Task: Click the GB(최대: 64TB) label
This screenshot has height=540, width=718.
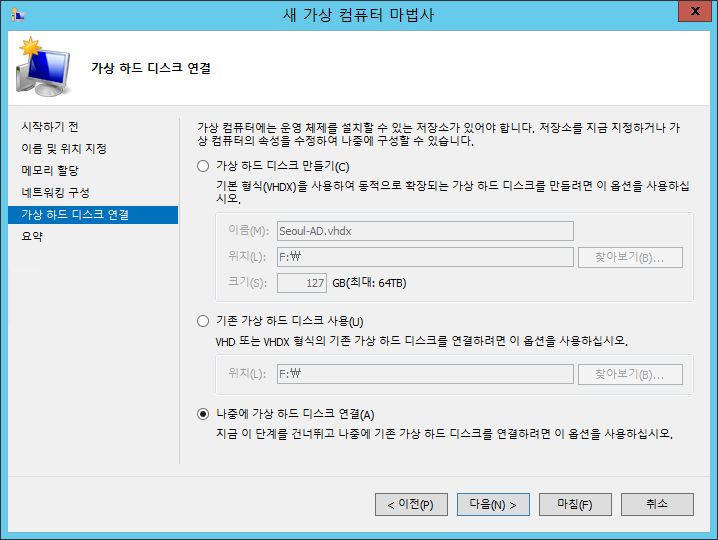Action: (x=369, y=283)
